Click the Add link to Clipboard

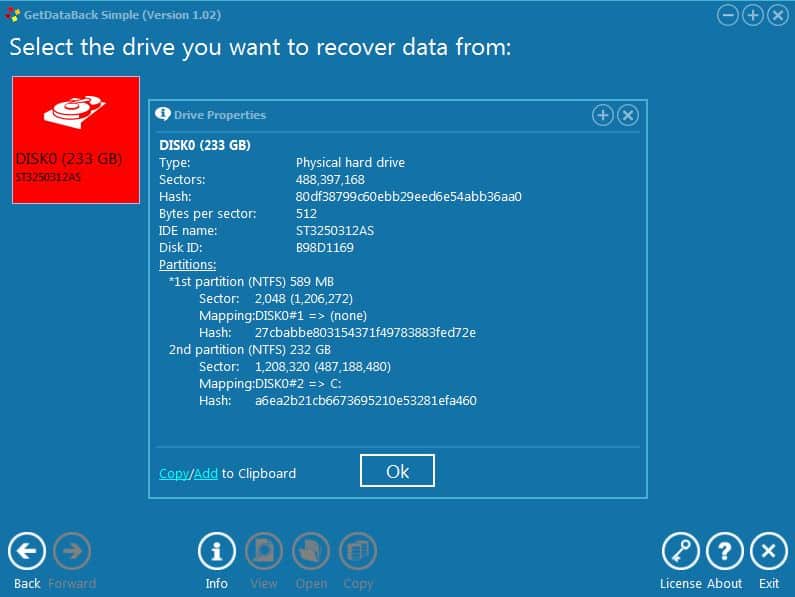[205, 473]
